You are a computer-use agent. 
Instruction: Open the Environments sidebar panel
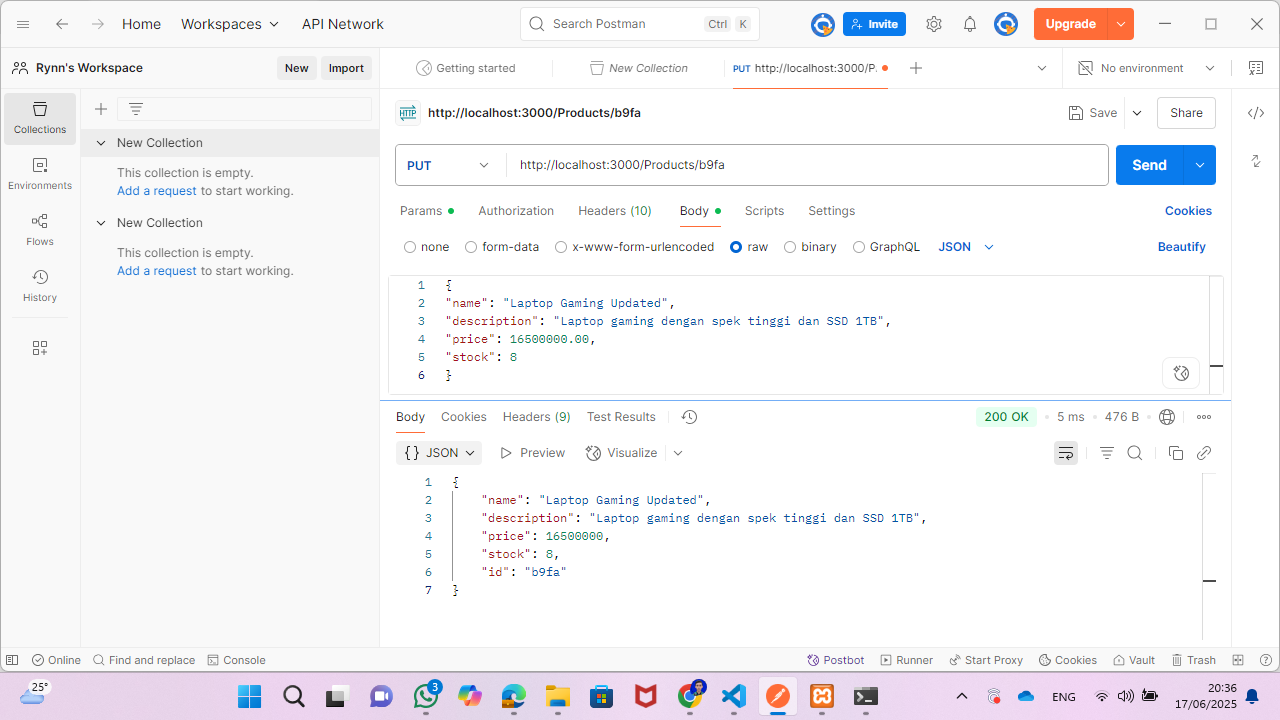[40, 173]
